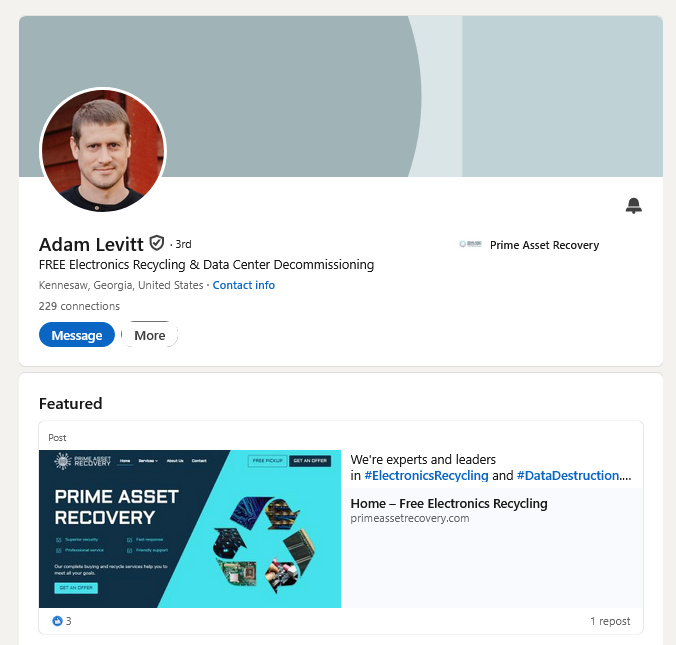The image size is (676, 645).
Task: Click the primeassetrecovery.com domain text
Action: (x=410, y=518)
